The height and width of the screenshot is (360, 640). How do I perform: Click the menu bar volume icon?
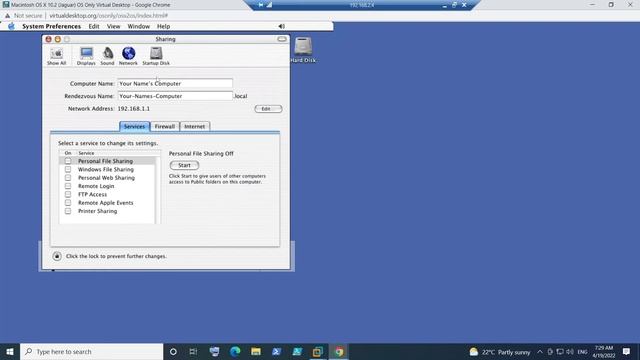pyautogui.click(x=282, y=26)
